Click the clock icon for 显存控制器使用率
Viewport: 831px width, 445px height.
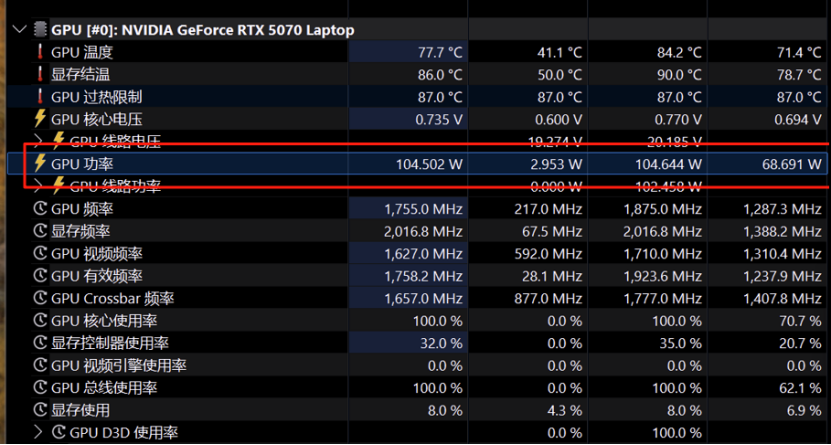(40, 342)
